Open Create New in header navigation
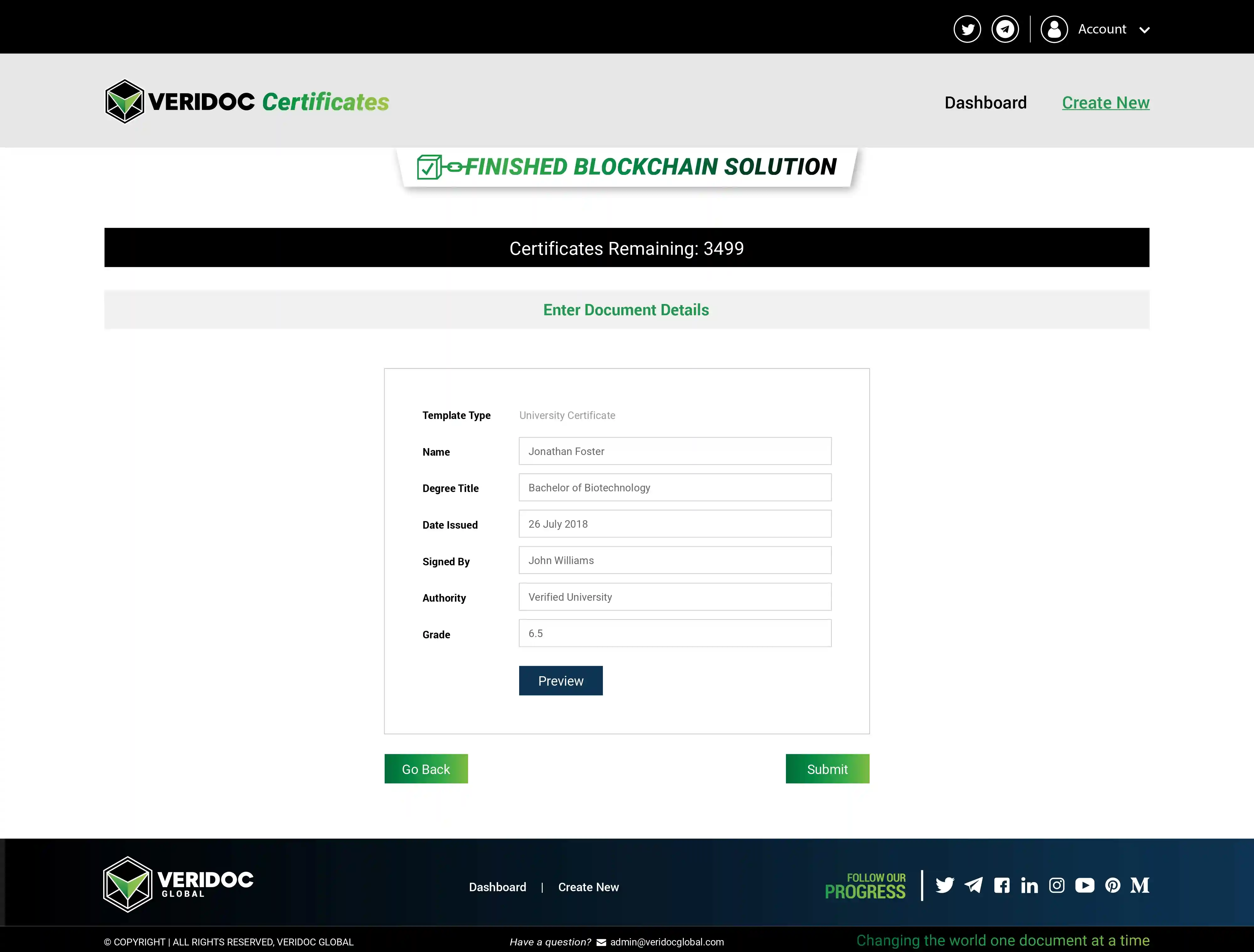Viewport: 1254px width, 952px height. (x=1105, y=102)
